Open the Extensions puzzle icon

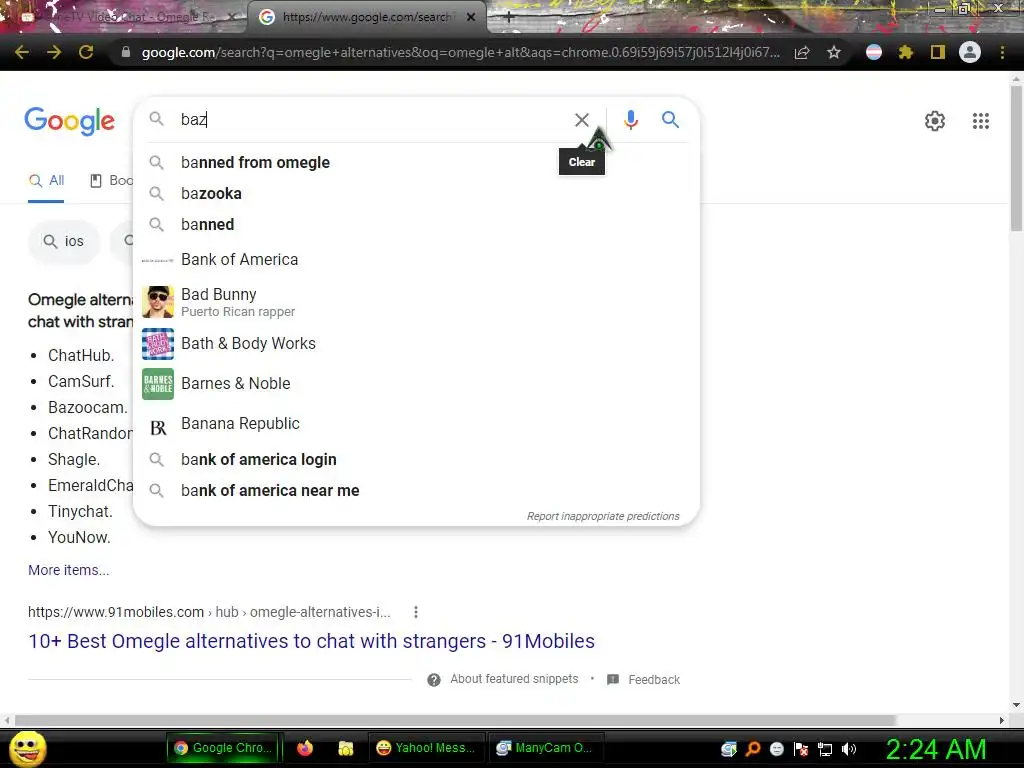click(x=905, y=52)
